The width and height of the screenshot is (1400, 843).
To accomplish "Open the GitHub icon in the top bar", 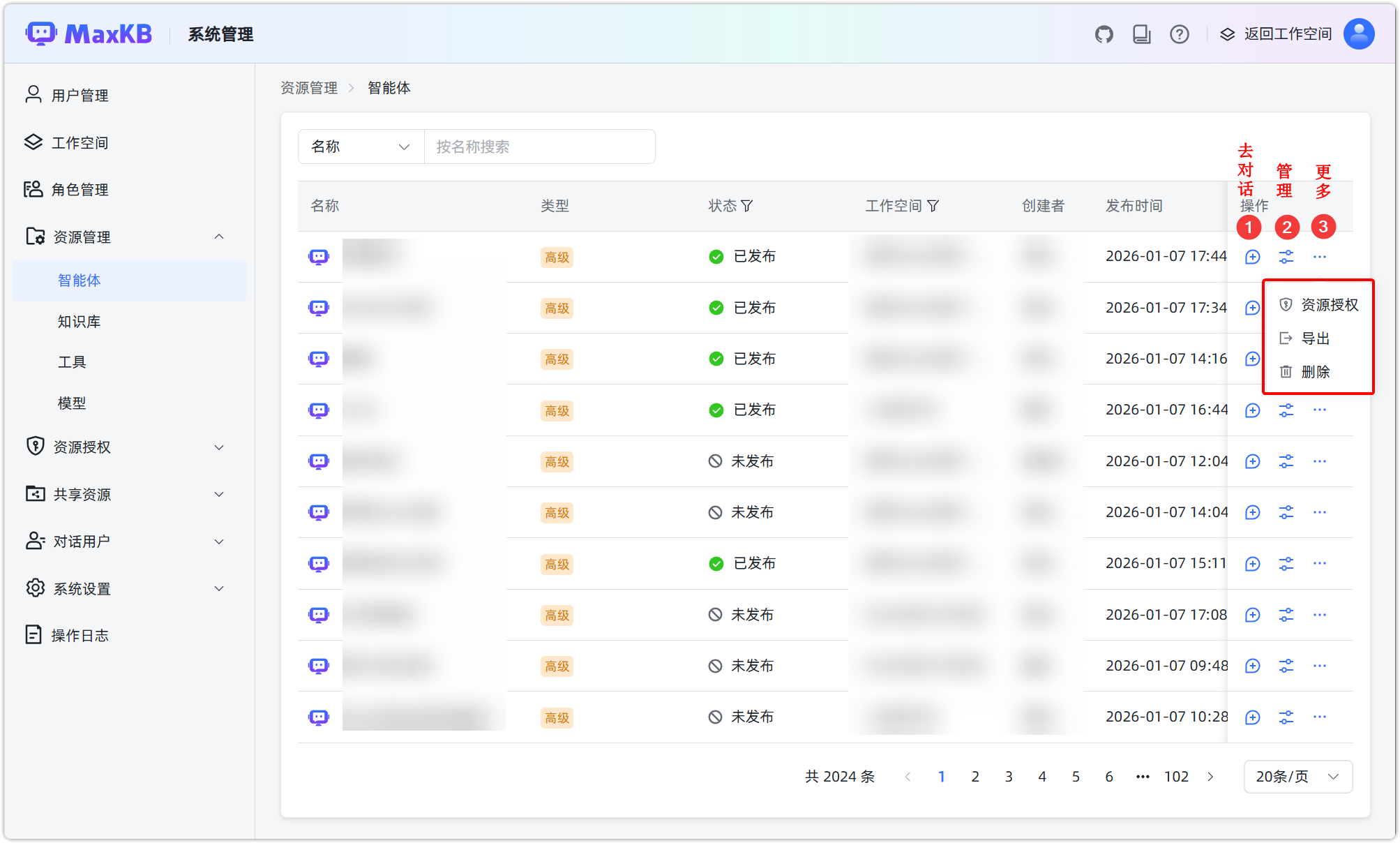I will coord(1104,33).
